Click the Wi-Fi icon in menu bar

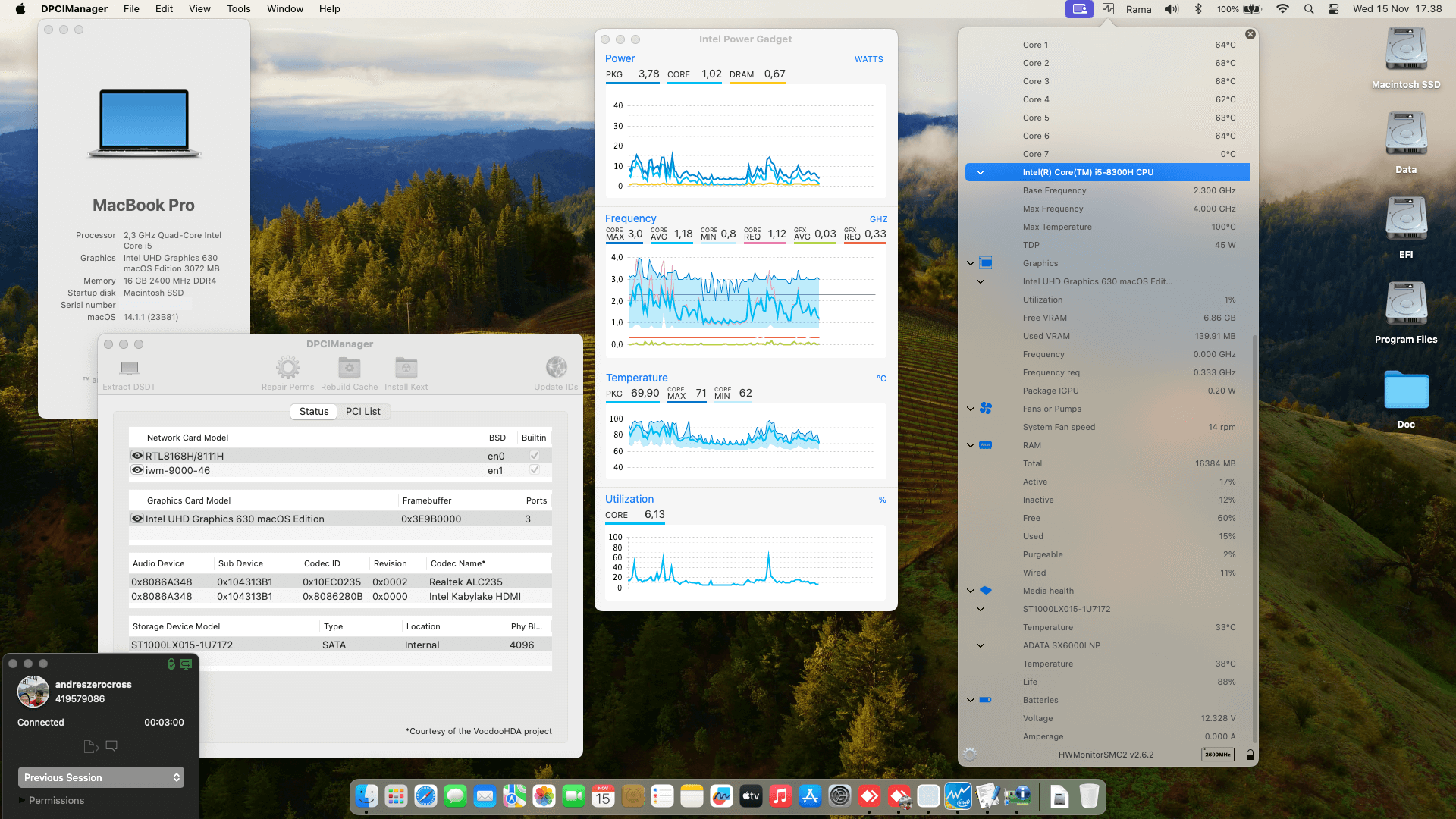point(1282,9)
